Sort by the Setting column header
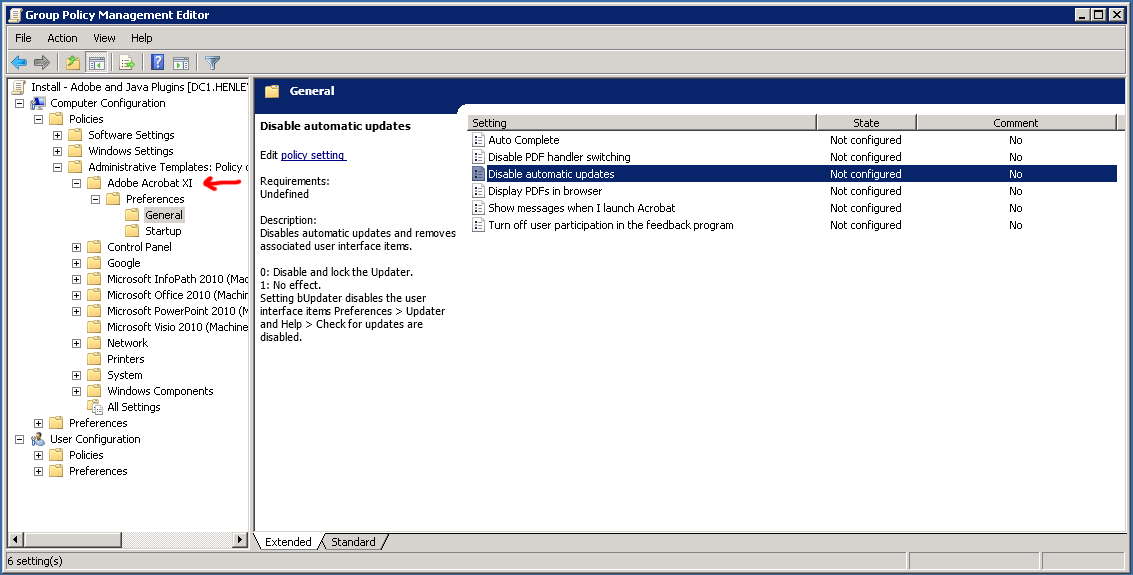This screenshot has width=1133, height=575. (642, 123)
